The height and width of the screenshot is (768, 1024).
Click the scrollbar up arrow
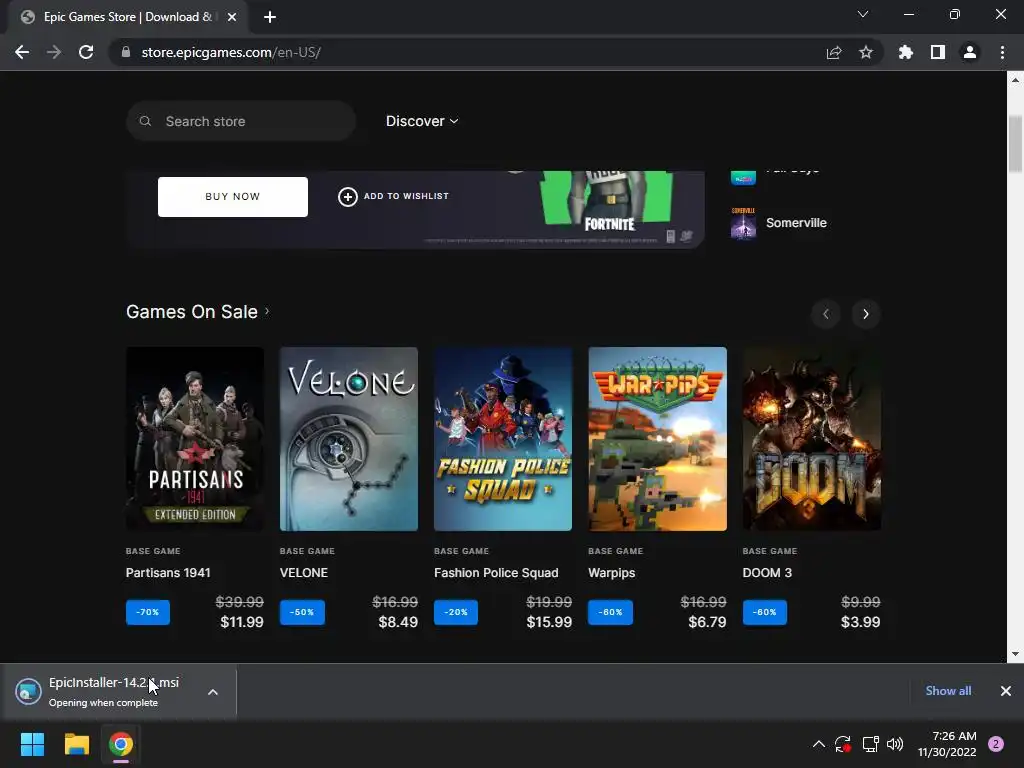click(1015, 80)
